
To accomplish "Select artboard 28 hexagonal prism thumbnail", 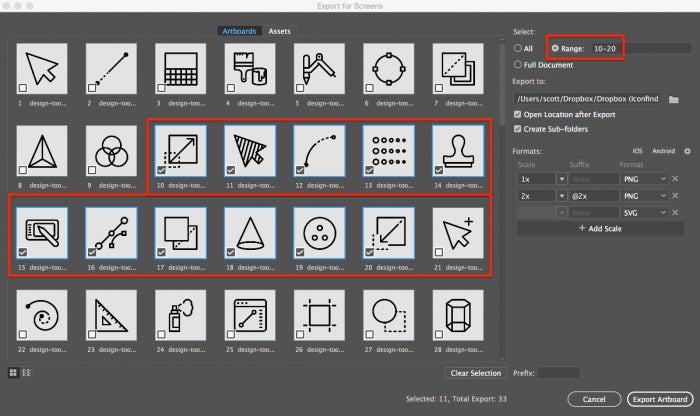I will pyautogui.click(x=458, y=315).
